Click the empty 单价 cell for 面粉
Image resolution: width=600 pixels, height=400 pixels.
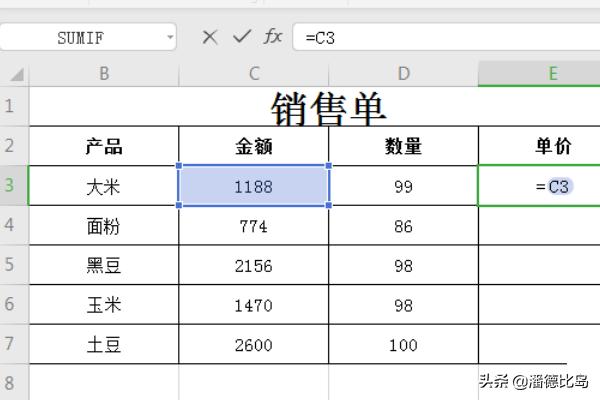point(539,225)
